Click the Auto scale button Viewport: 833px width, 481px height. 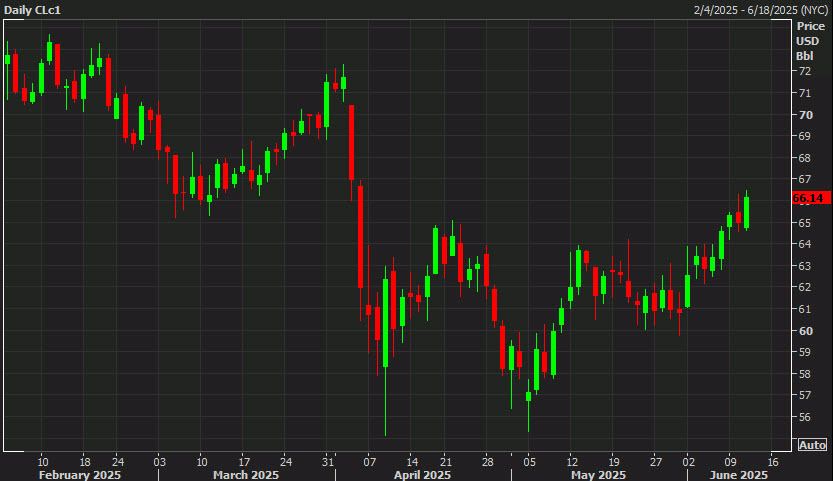[x=812, y=445]
